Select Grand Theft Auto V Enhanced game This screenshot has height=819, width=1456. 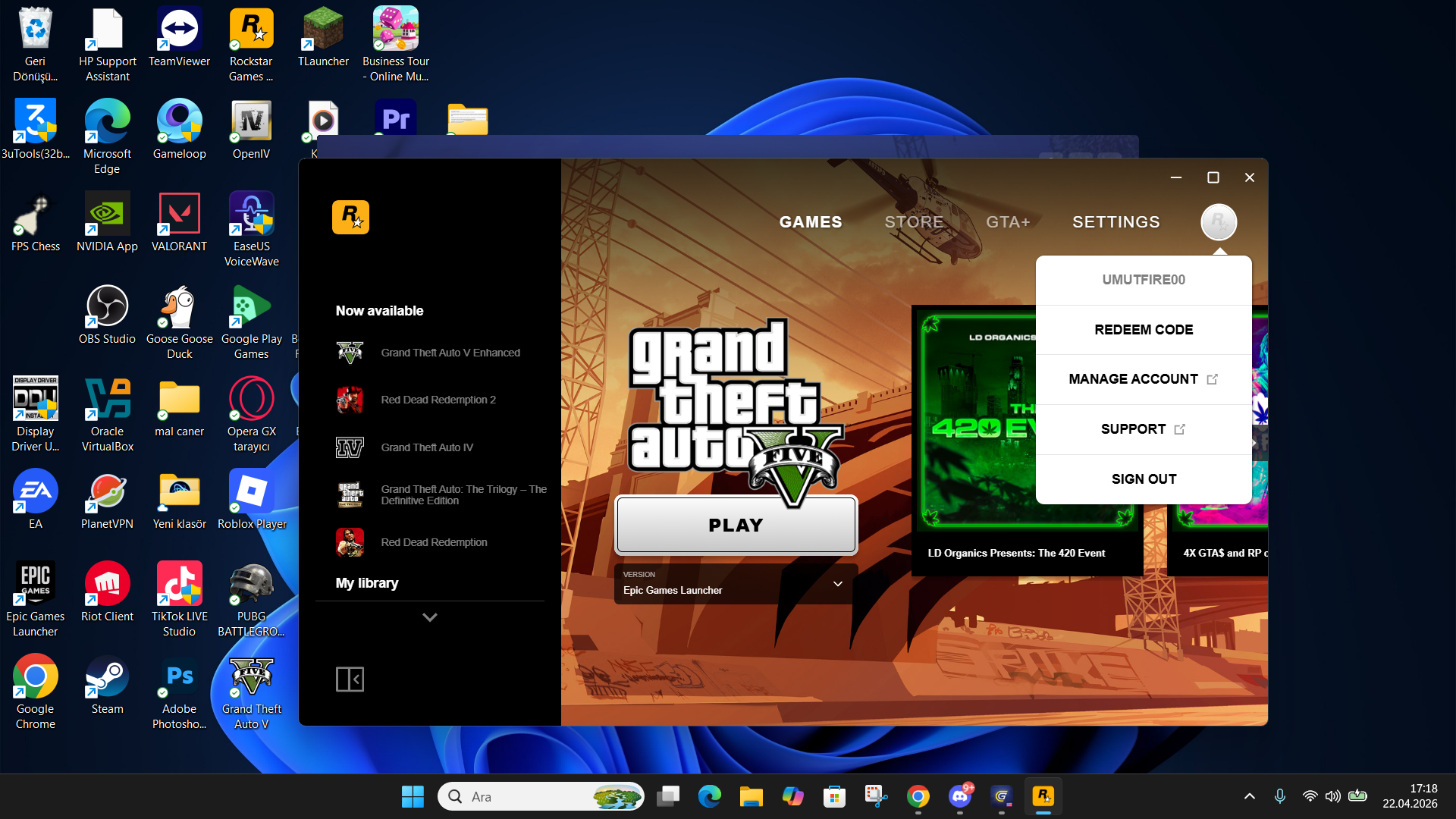(430, 353)
